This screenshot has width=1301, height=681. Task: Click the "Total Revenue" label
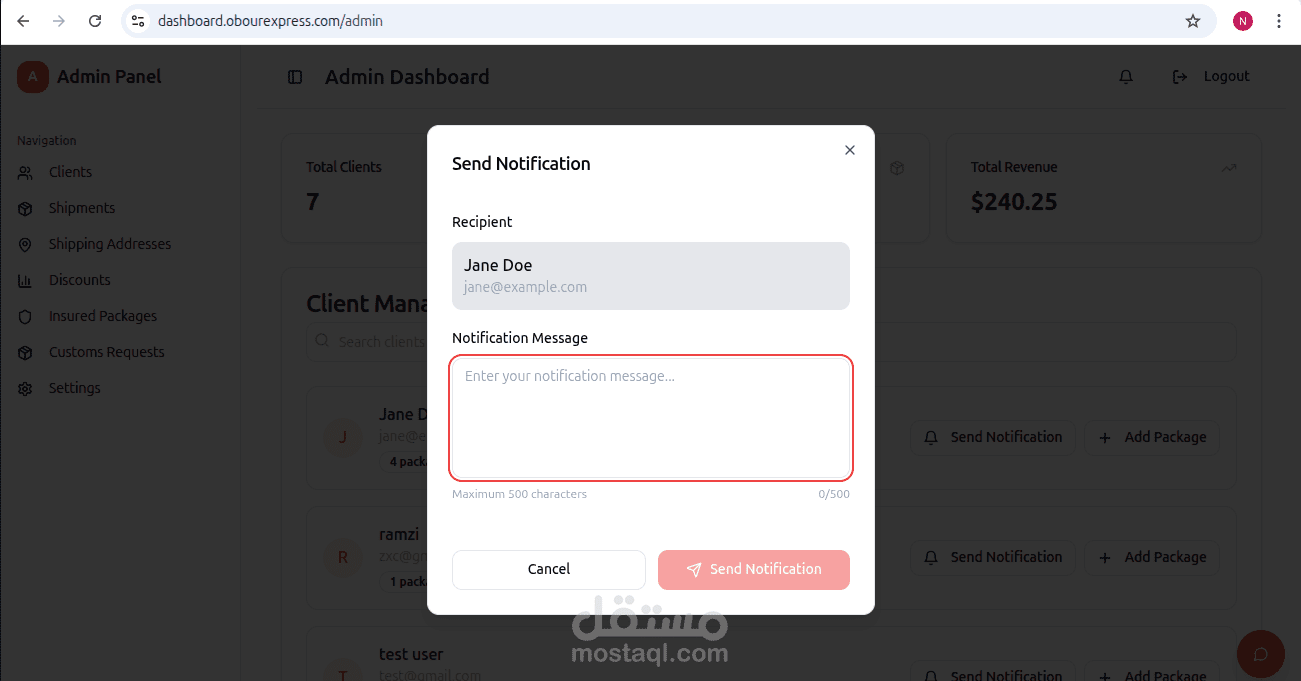(1014, 167)
